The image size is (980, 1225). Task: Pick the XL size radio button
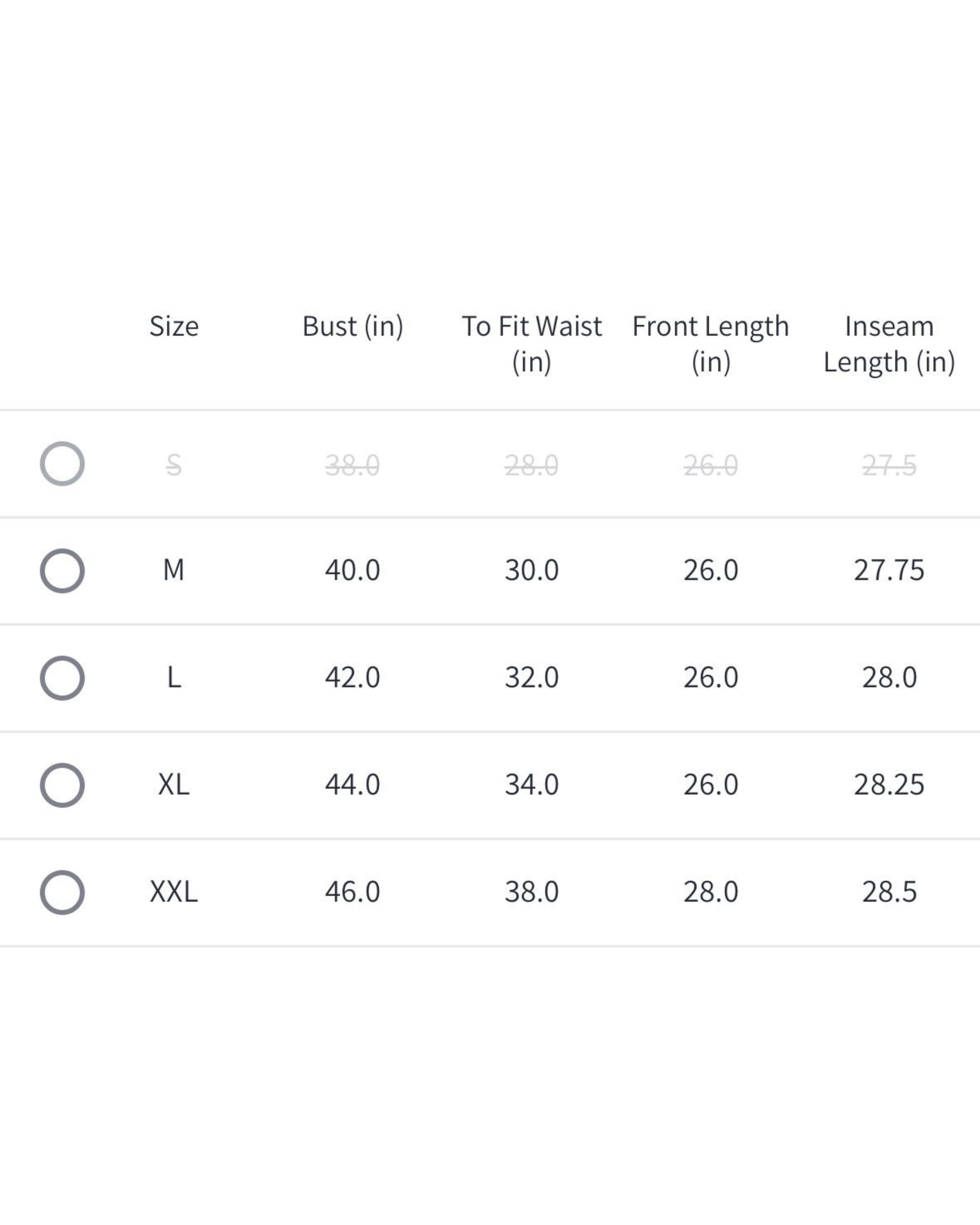62,785
